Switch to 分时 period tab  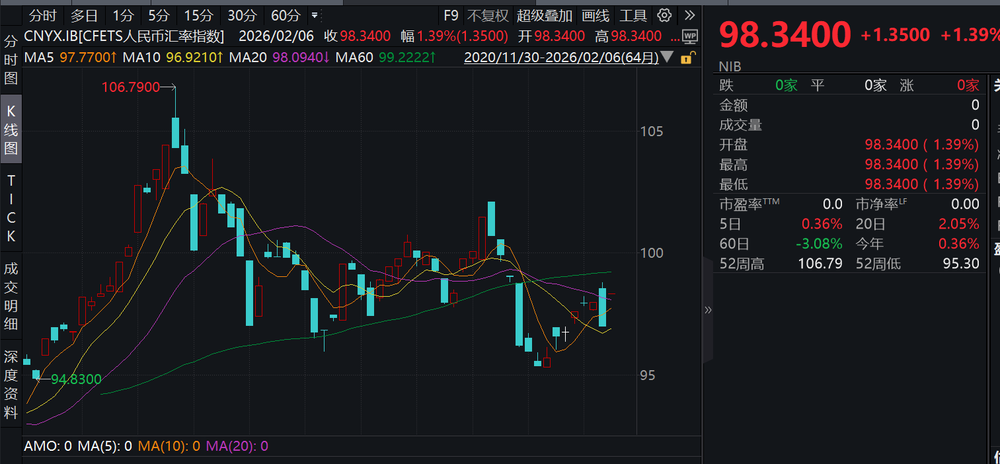click(x=43, y=15)
